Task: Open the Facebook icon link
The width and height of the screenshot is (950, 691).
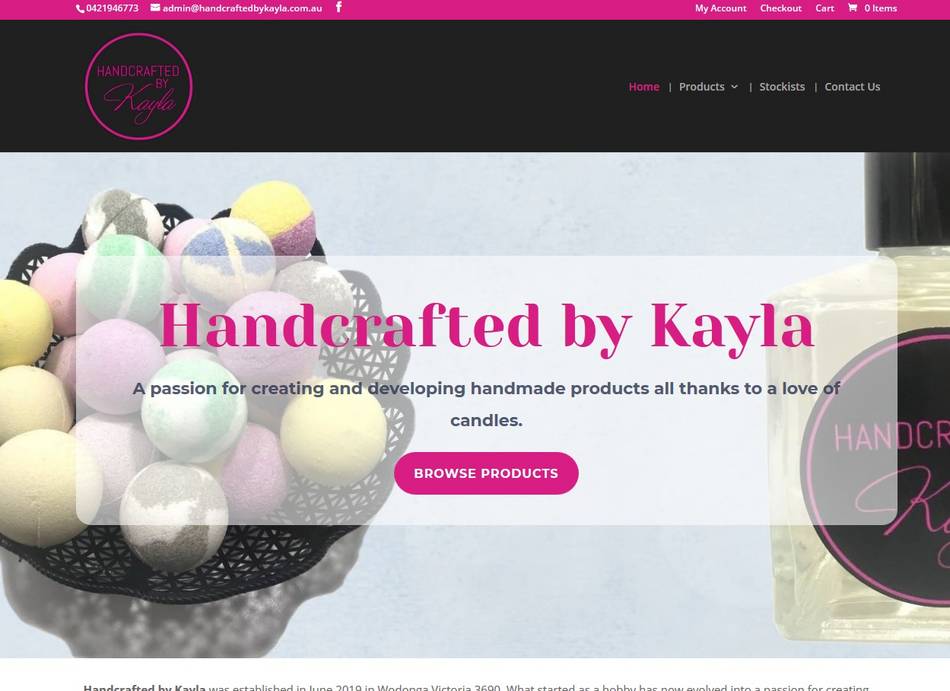Action: [x=339, y=7]
